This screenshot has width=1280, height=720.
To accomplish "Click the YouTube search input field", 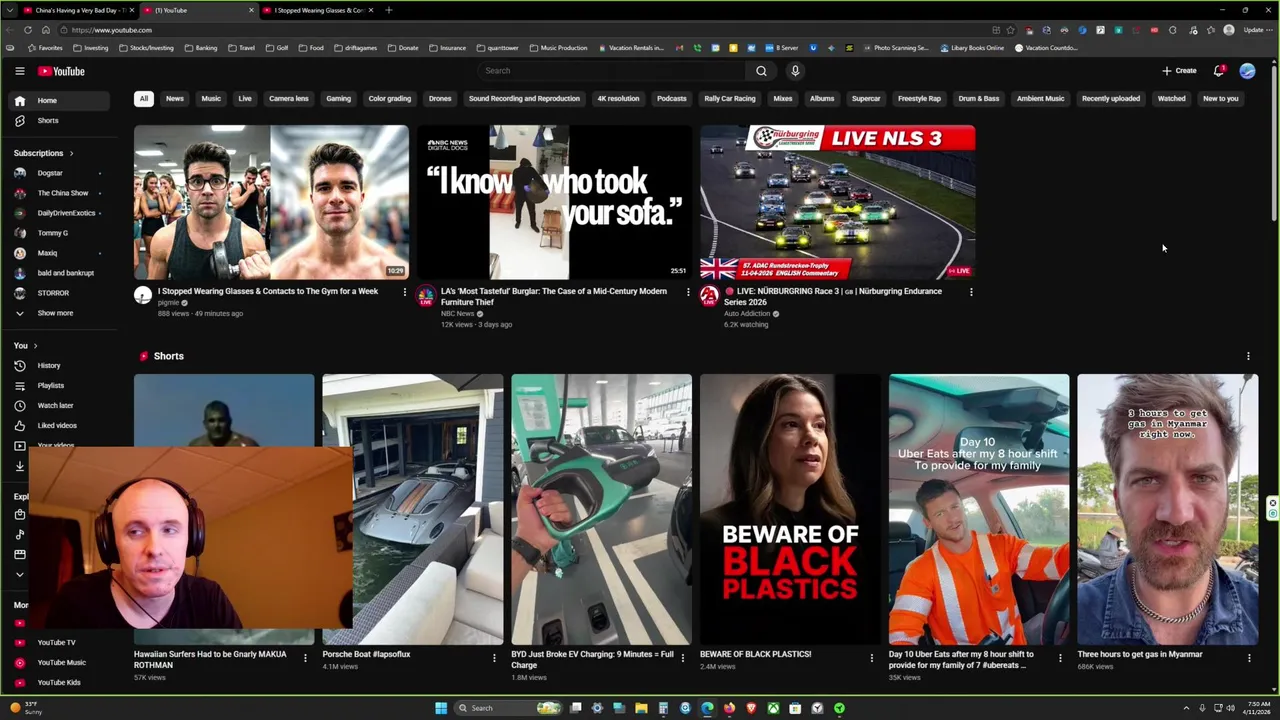I will 612,71.
